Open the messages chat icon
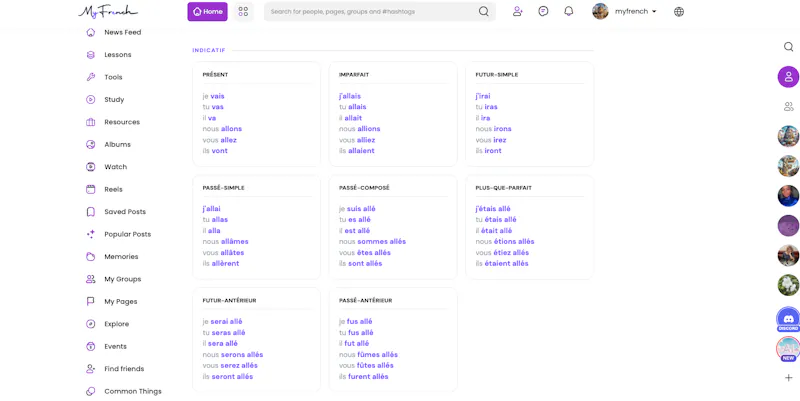Screen dimensions: 800x401 click(x=543, y=11)
